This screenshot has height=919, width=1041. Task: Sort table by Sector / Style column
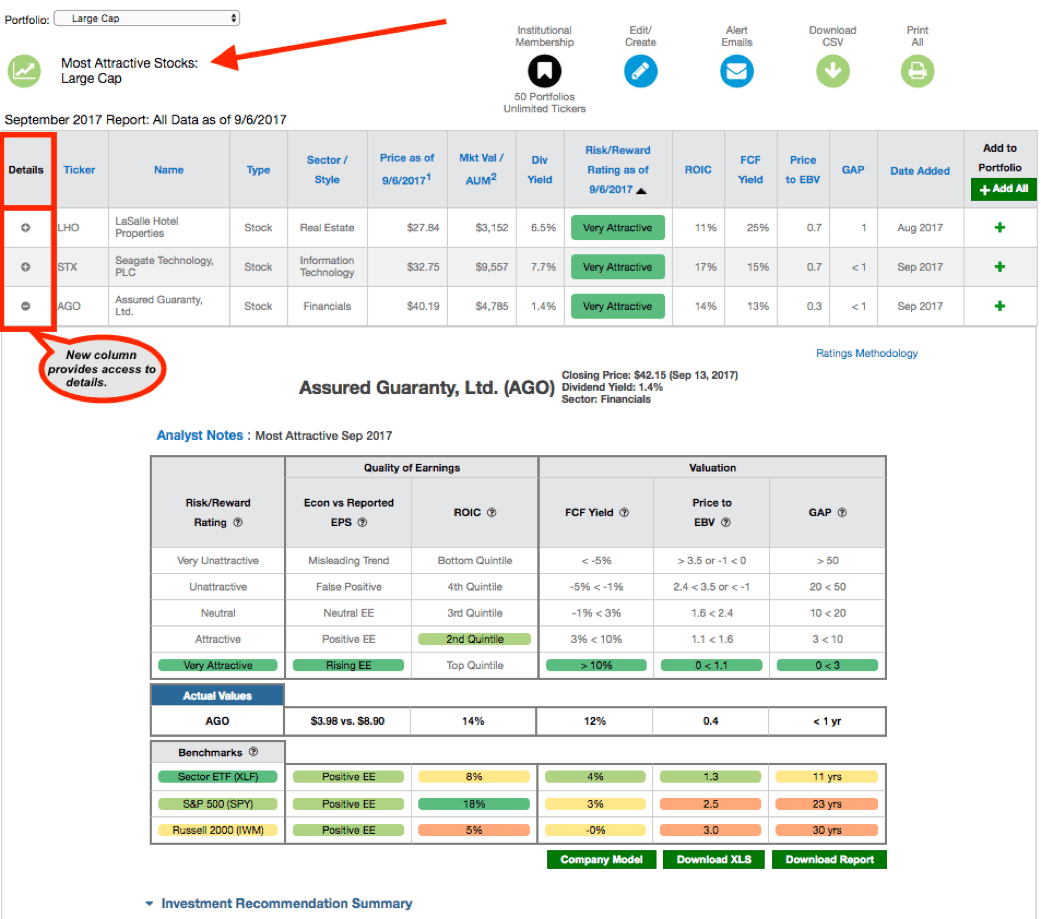click(327, 170)
